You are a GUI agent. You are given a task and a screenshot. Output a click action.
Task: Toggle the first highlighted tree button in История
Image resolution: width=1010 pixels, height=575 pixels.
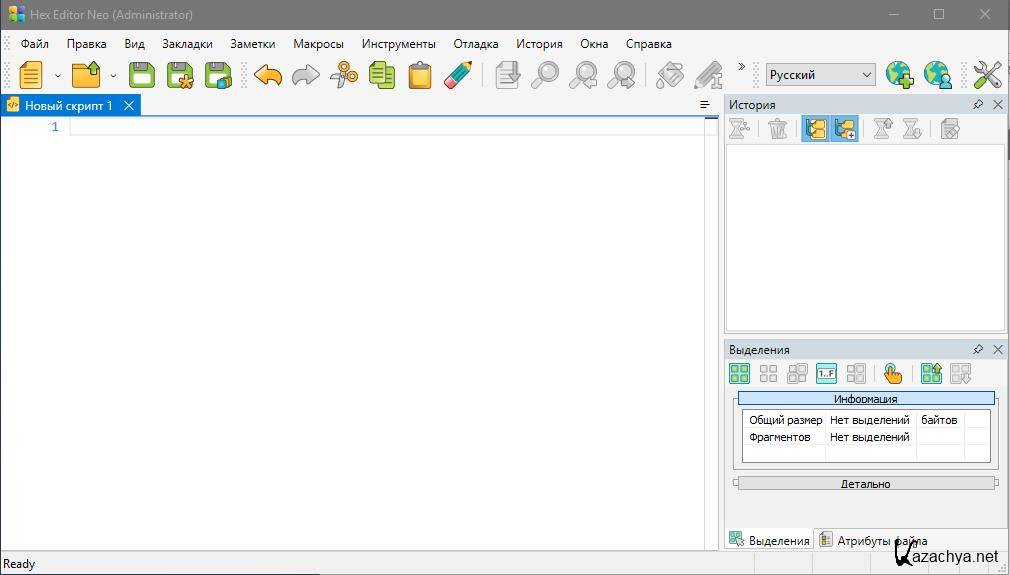815,129
